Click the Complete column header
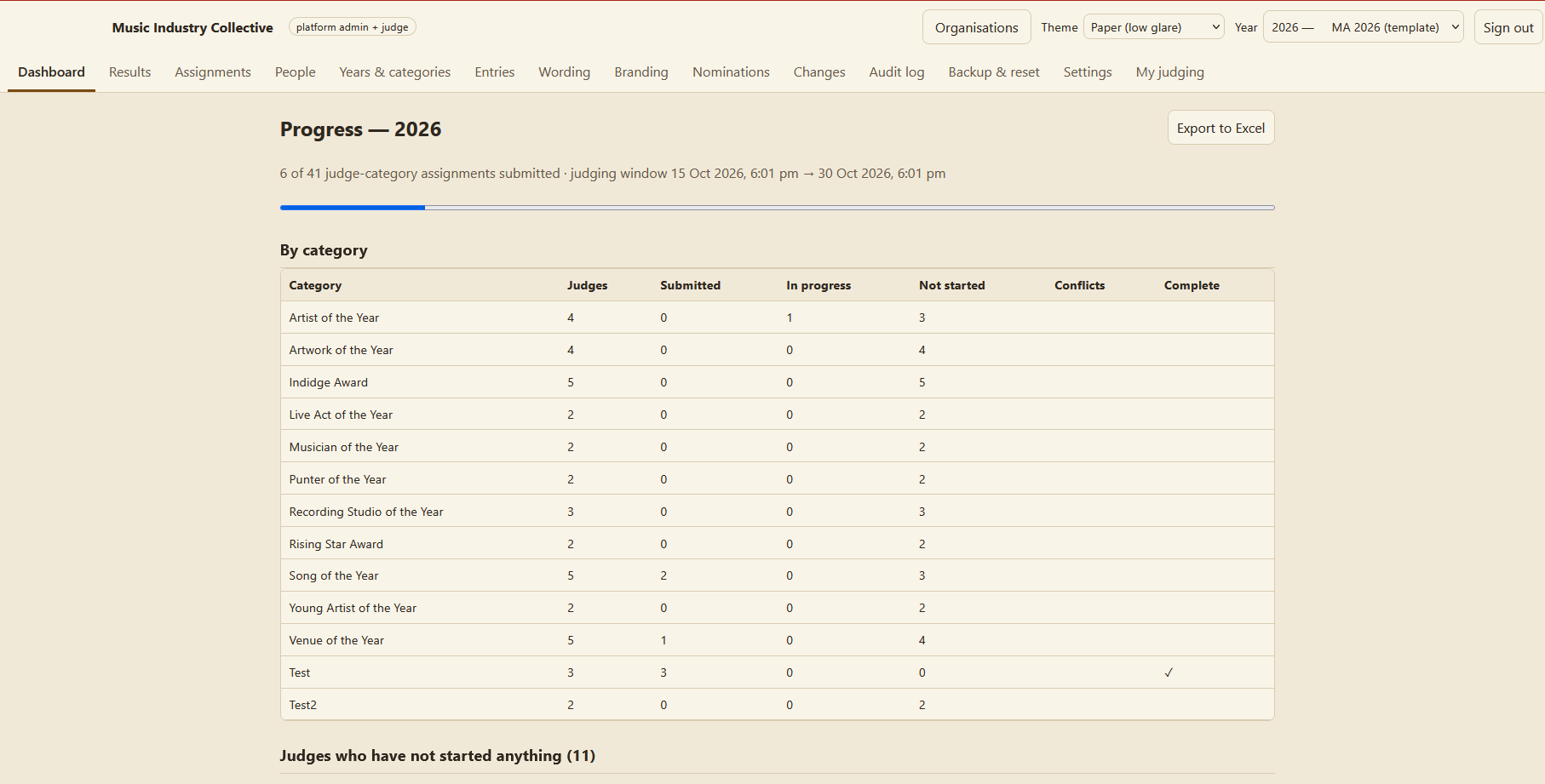This screenshot has width=1545, height=784. coord(1192,285)
